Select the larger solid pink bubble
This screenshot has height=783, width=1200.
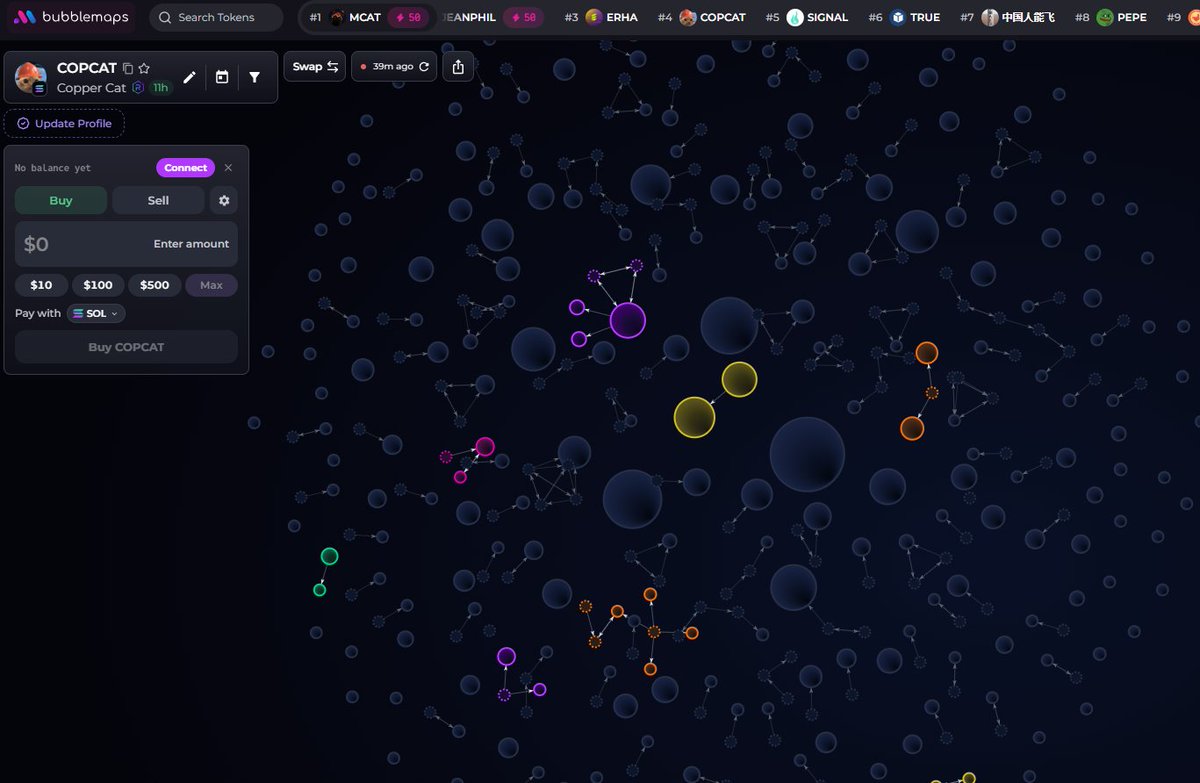tap(485, 447)
